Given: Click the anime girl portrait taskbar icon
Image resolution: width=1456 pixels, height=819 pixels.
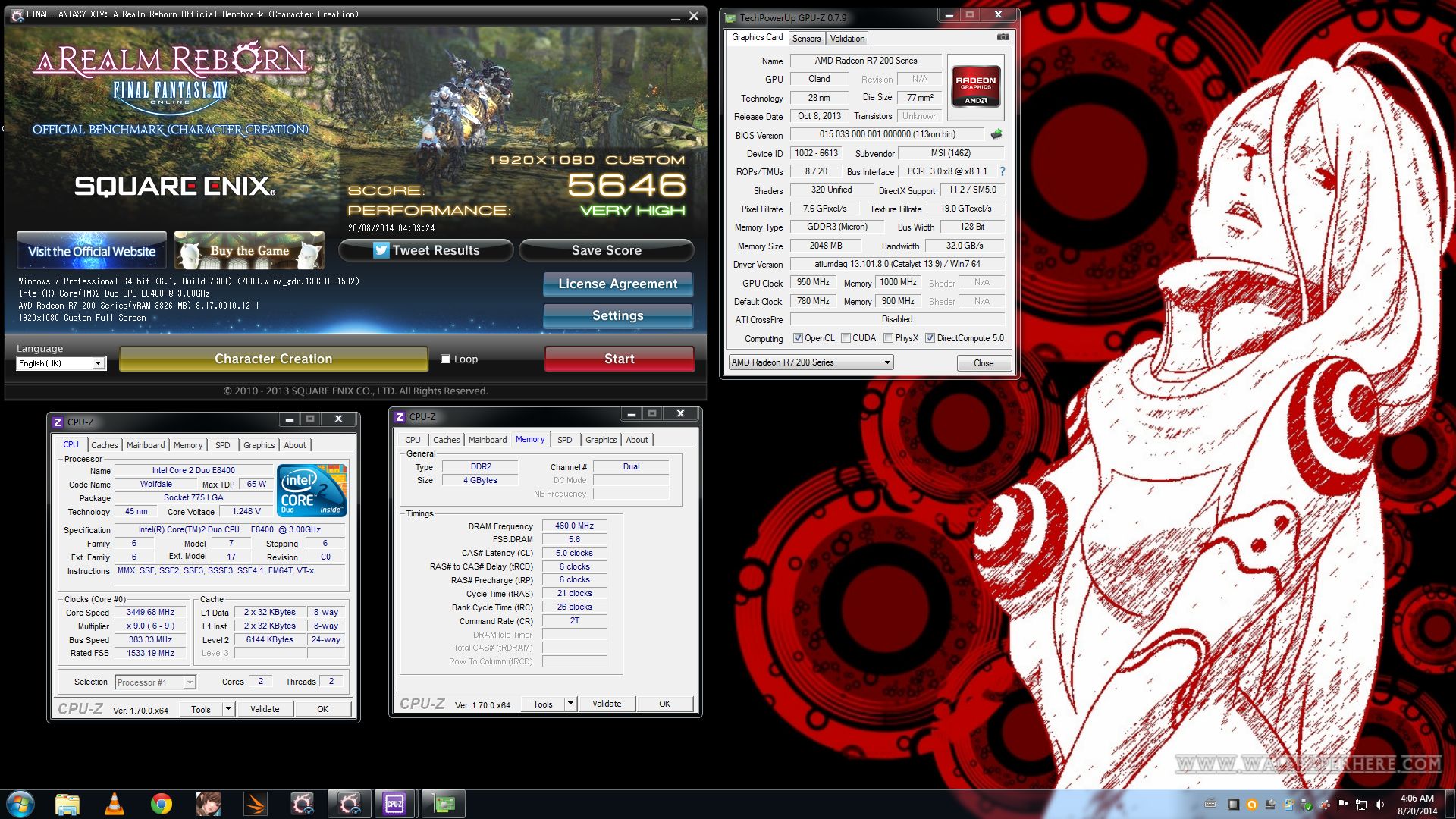Looking at the screenshot, I should pyautogui.click(x=209, y=804).
